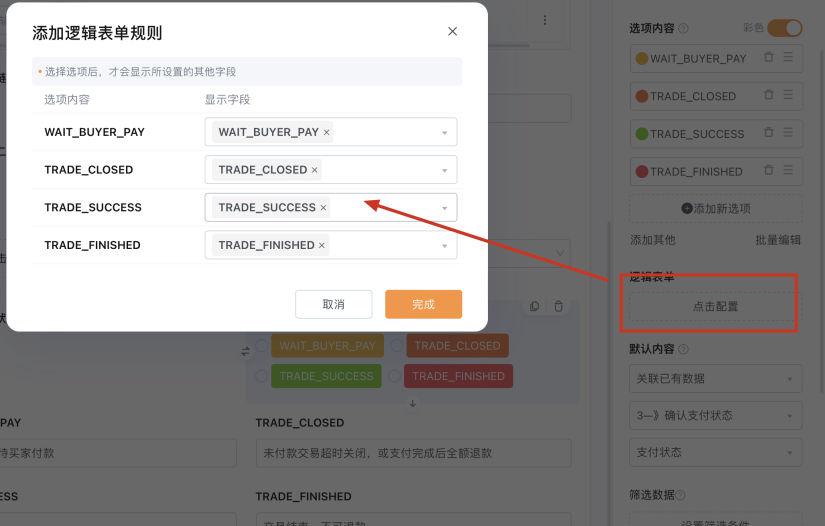Image resolution: width=825 pixels, height=526 pixels.
Task: Expand the 关联已有数据 dropdown
Action: (x=716, y=379)
